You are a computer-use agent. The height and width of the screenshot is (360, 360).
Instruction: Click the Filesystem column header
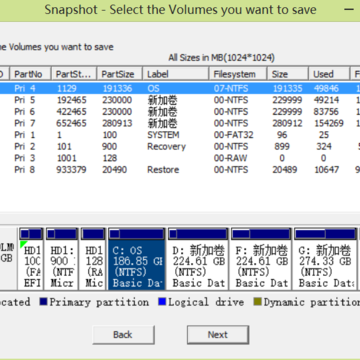tap(238, 74)
